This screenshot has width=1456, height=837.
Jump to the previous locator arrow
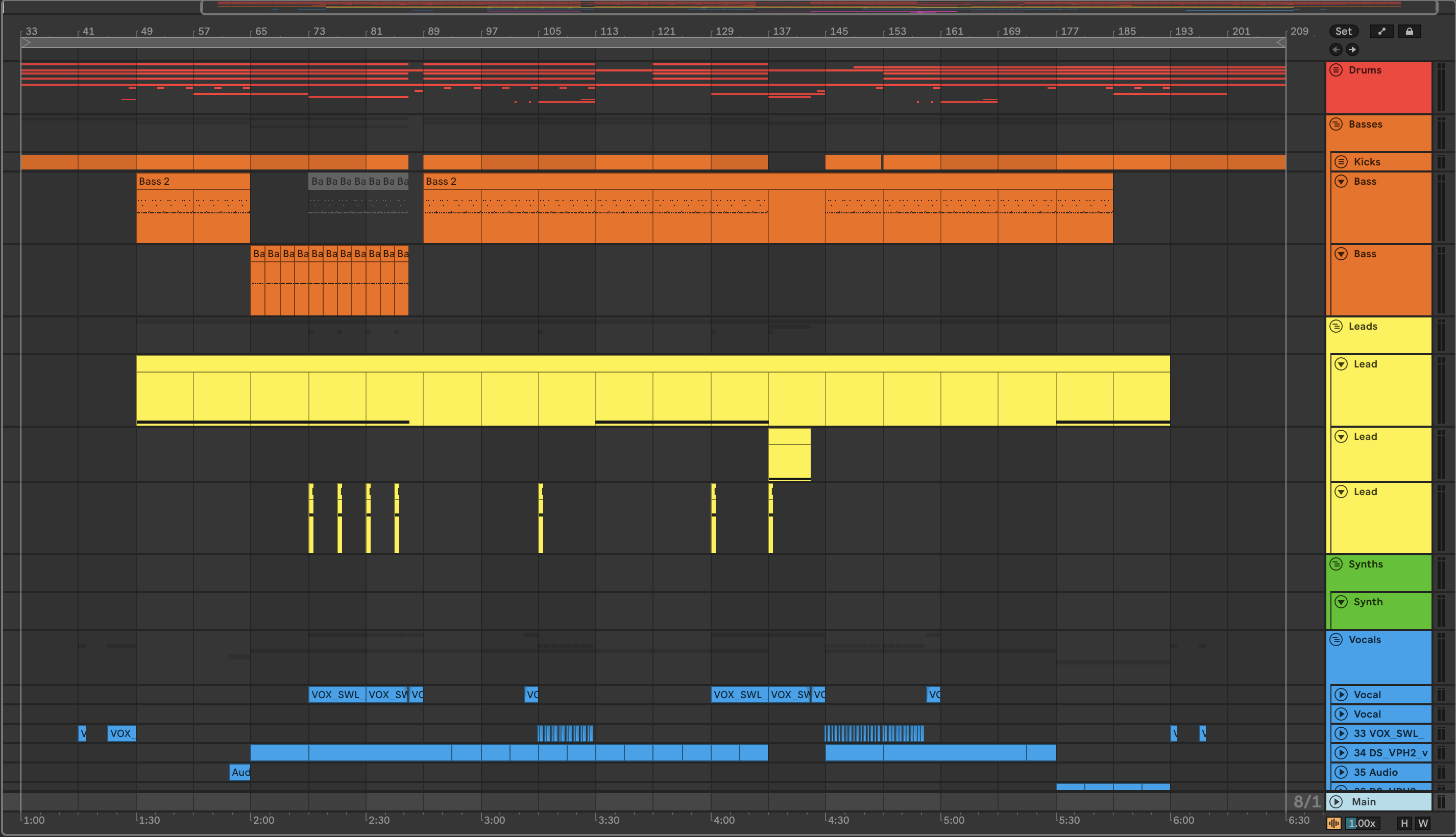tap(1336, 50)
